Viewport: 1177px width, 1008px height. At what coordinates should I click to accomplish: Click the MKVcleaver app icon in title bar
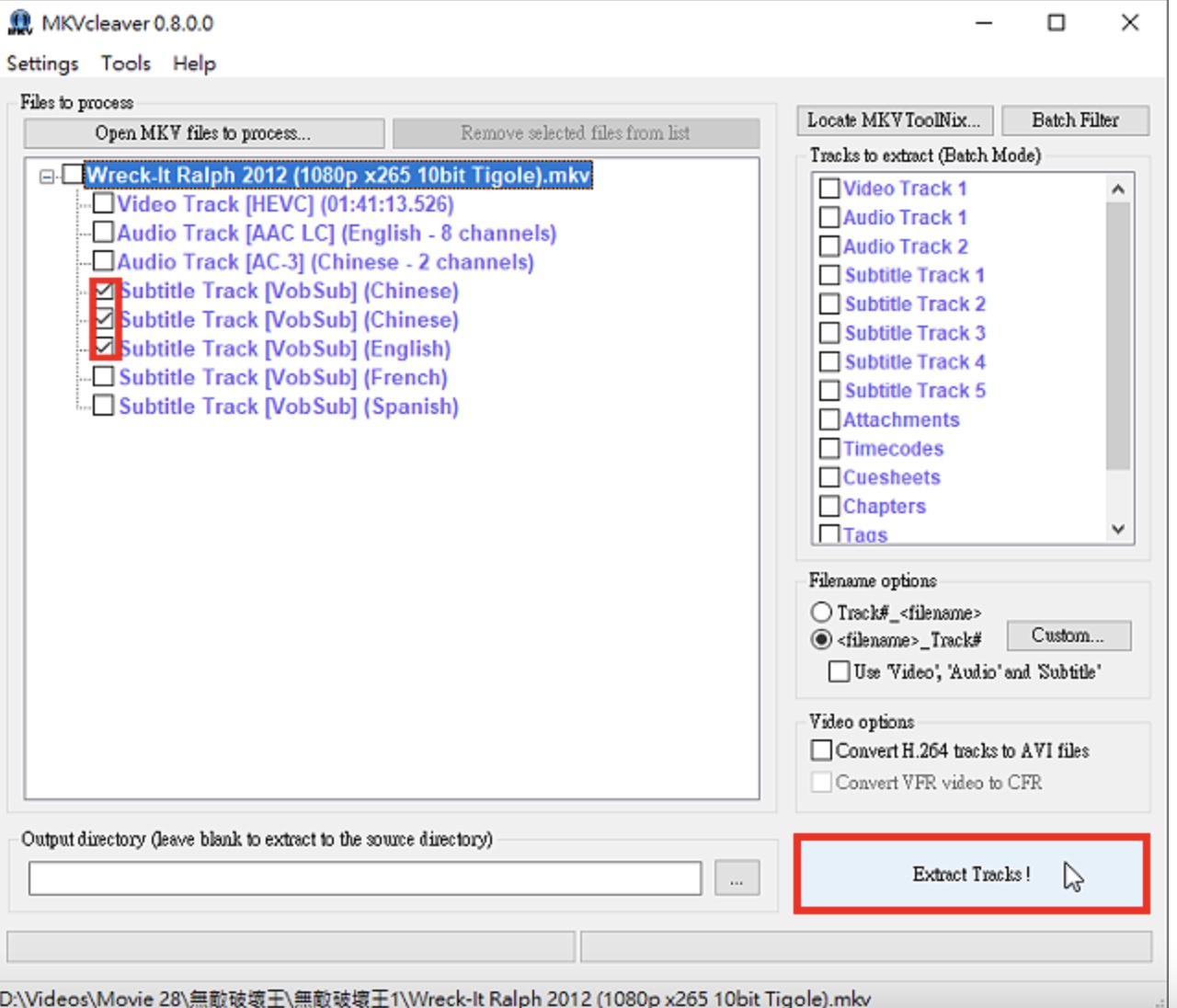pyautogui.click(x=19, y=22)
